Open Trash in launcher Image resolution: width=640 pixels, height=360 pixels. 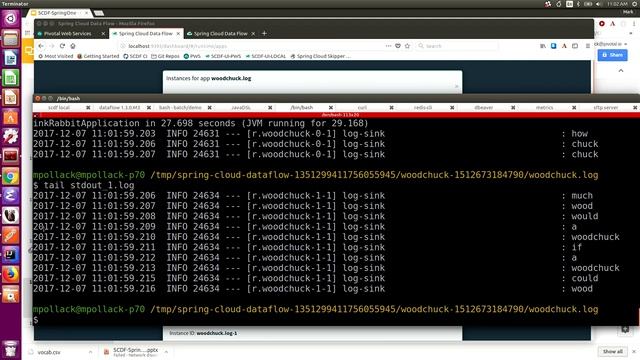pos(11,349)
